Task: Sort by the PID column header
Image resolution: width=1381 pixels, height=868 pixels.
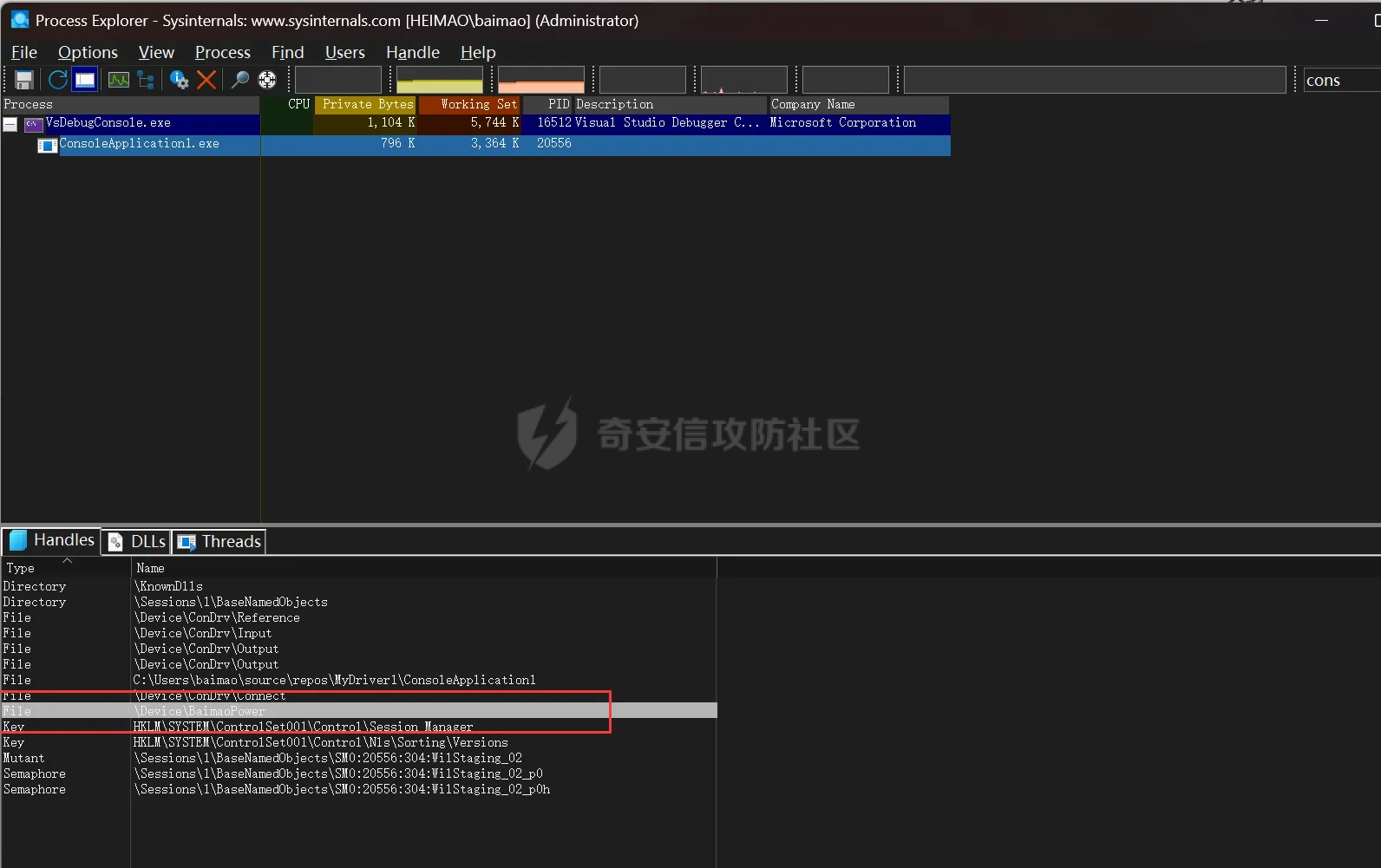Action: [x=547, y=104]
